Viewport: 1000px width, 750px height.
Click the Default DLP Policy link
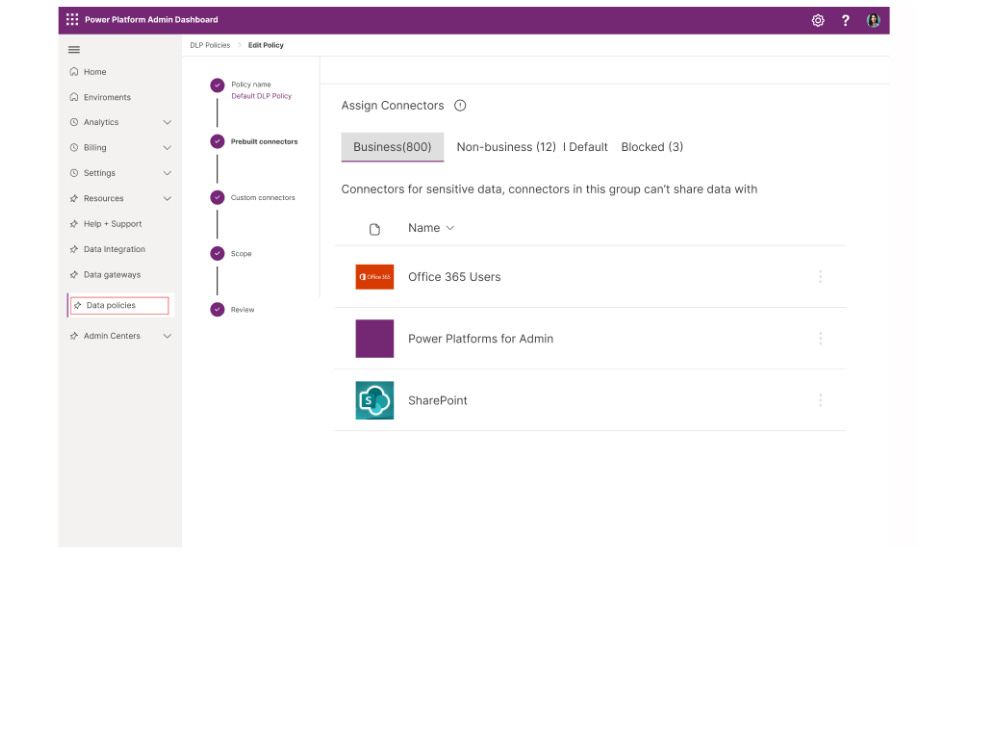(261, 96)
